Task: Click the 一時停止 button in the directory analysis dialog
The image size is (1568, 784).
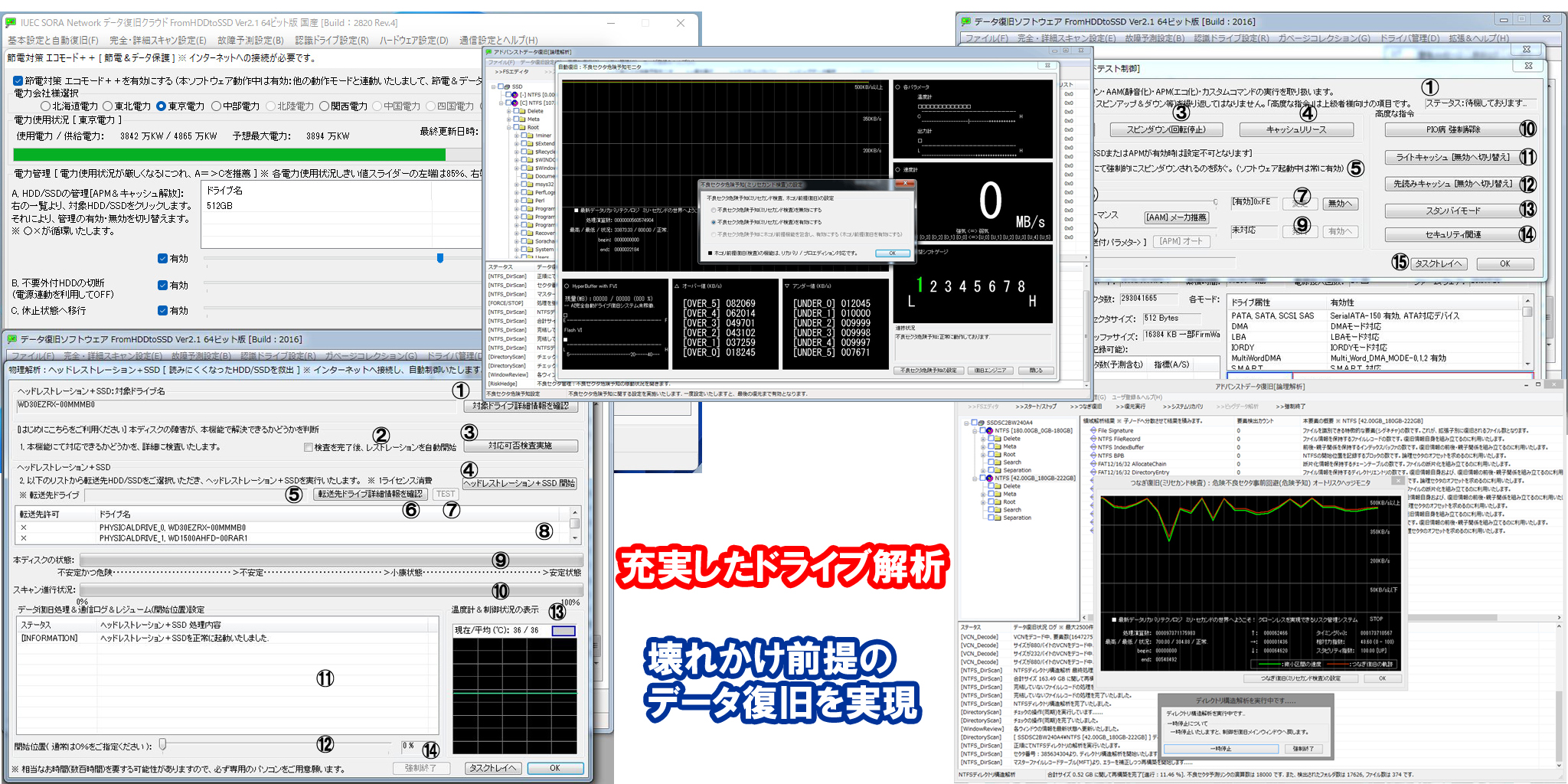Action: [1221, 749]
